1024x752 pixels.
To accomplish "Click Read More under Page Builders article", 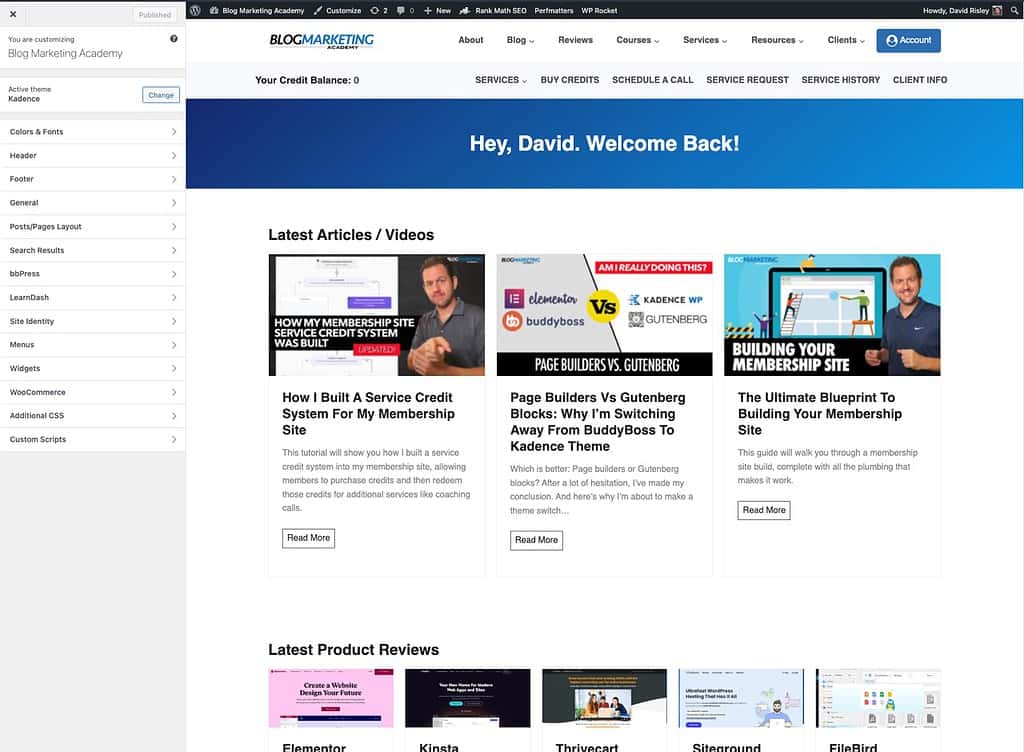I will click(536, 540).
